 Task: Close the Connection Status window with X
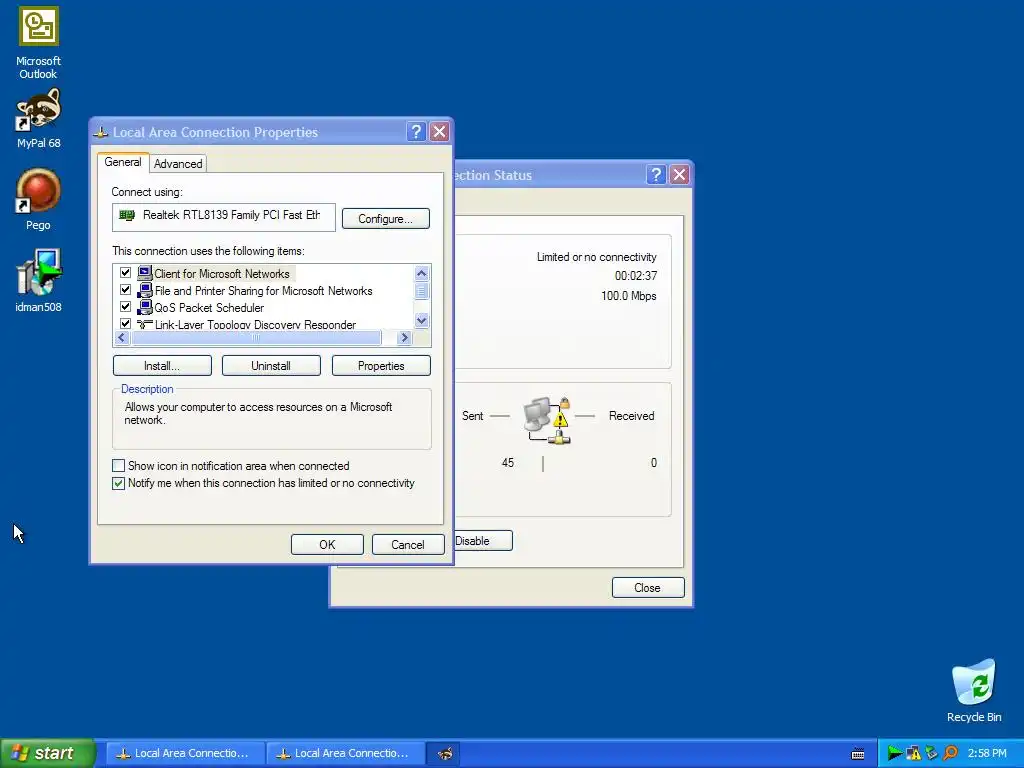pos(679,174)
